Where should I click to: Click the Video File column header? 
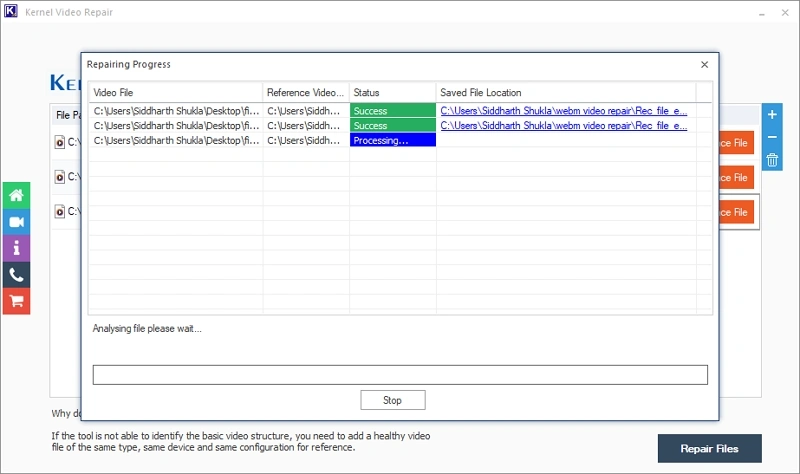(x=176, y=92)
